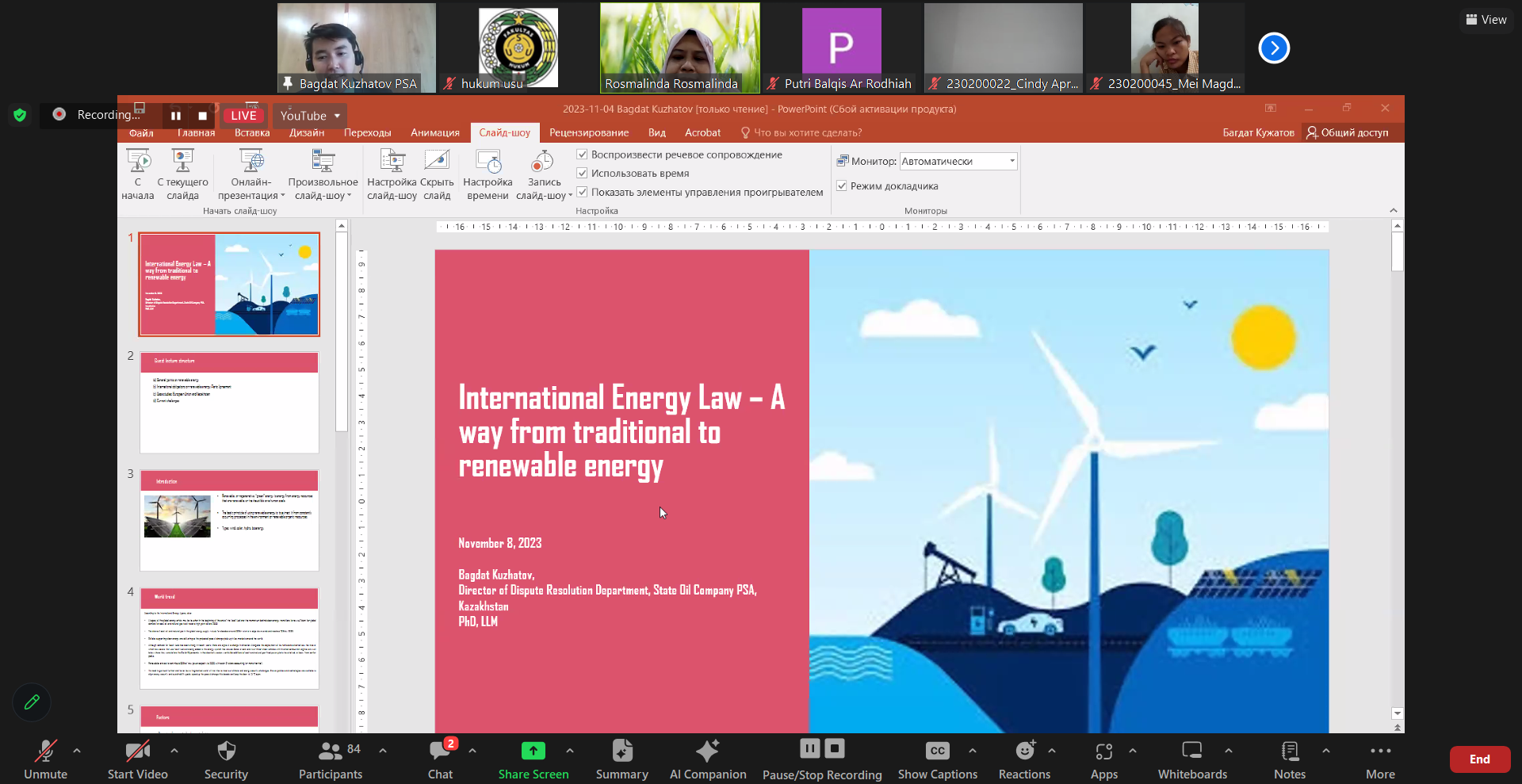Stop recording using top indicator stop button
The height and width of the screenshot is (784, 1522).
pyautogui.click(x=202, y=116)
